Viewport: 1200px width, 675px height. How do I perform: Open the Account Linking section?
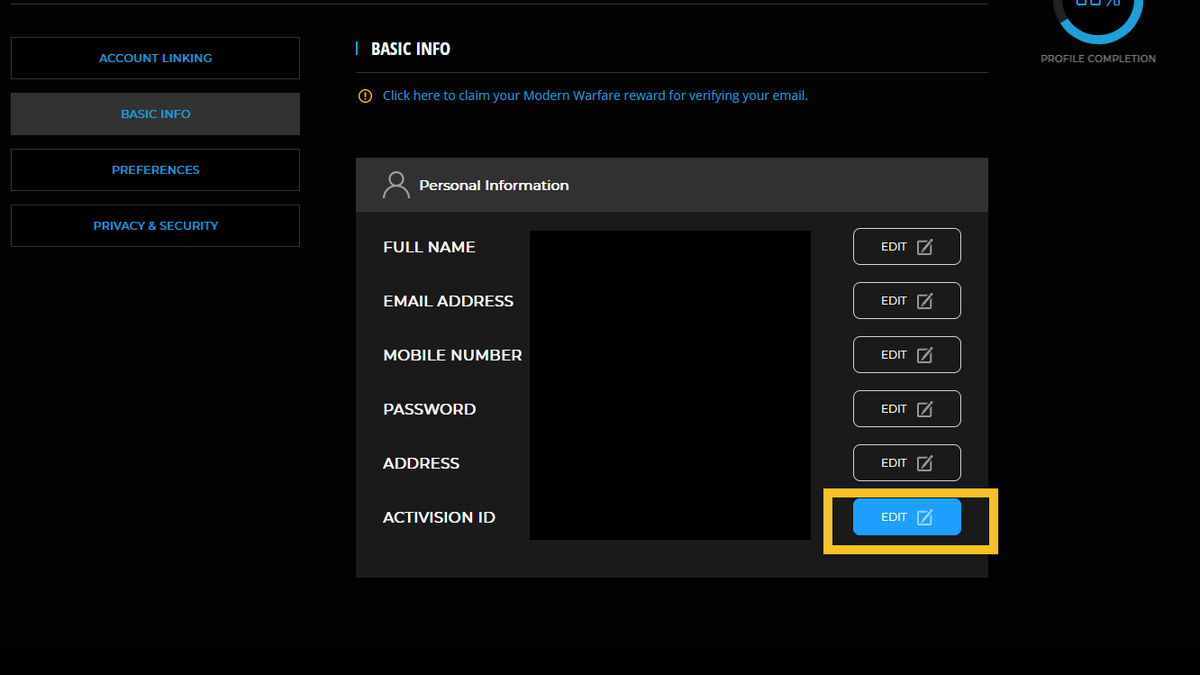155,58
